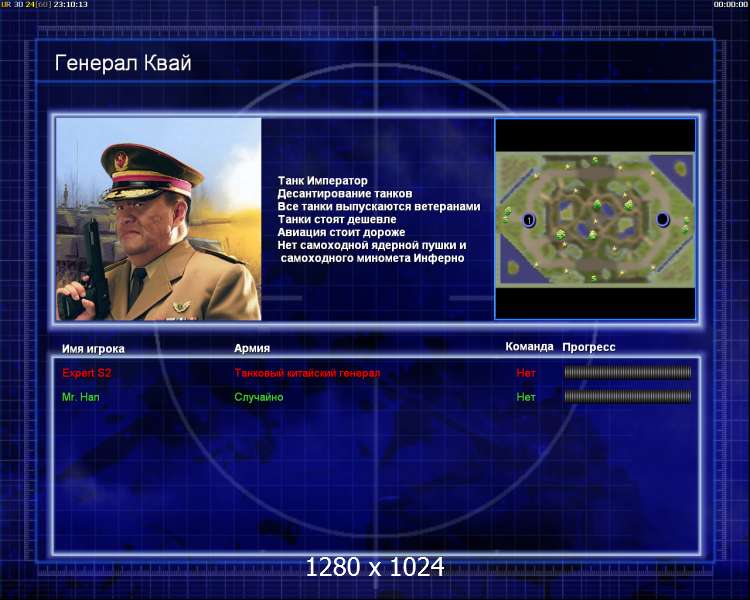Click the black start position marker on map's right

(x=662, y=219)
